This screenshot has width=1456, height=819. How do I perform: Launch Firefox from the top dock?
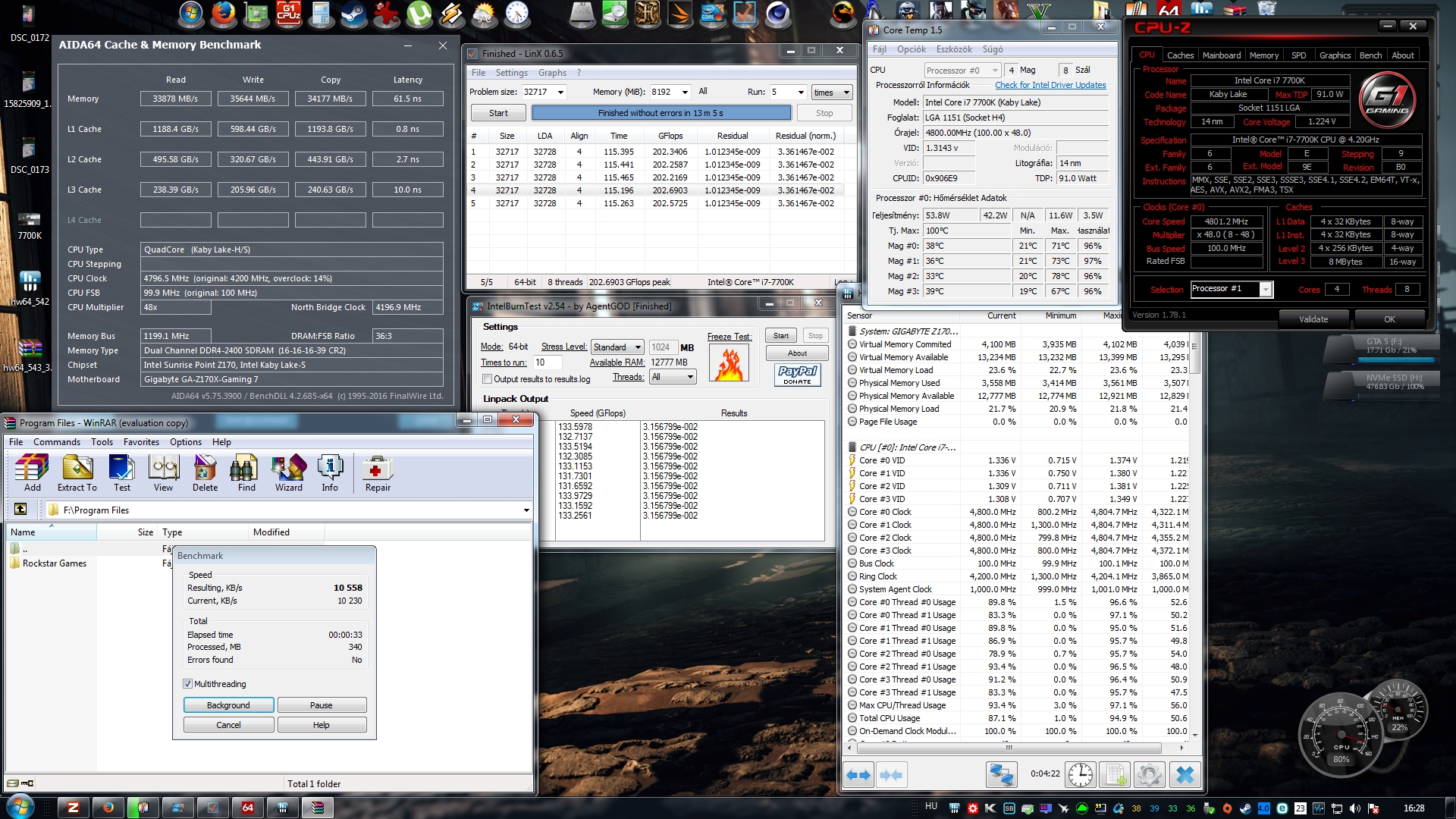(223, 14)
